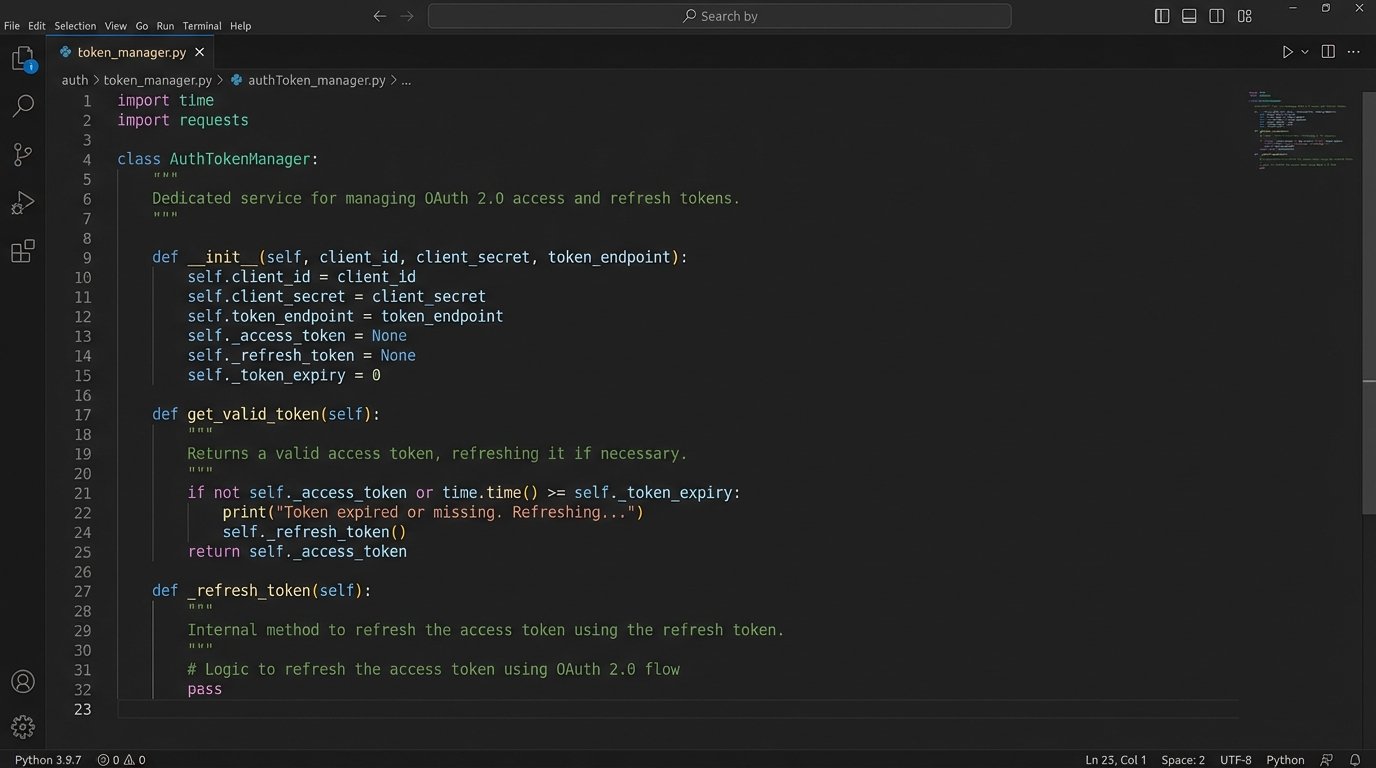Open Run and Debug view

click(23, 203)
